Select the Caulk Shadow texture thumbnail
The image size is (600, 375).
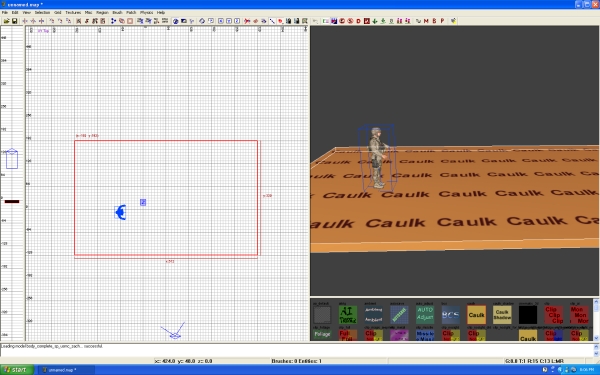(502, 315)
